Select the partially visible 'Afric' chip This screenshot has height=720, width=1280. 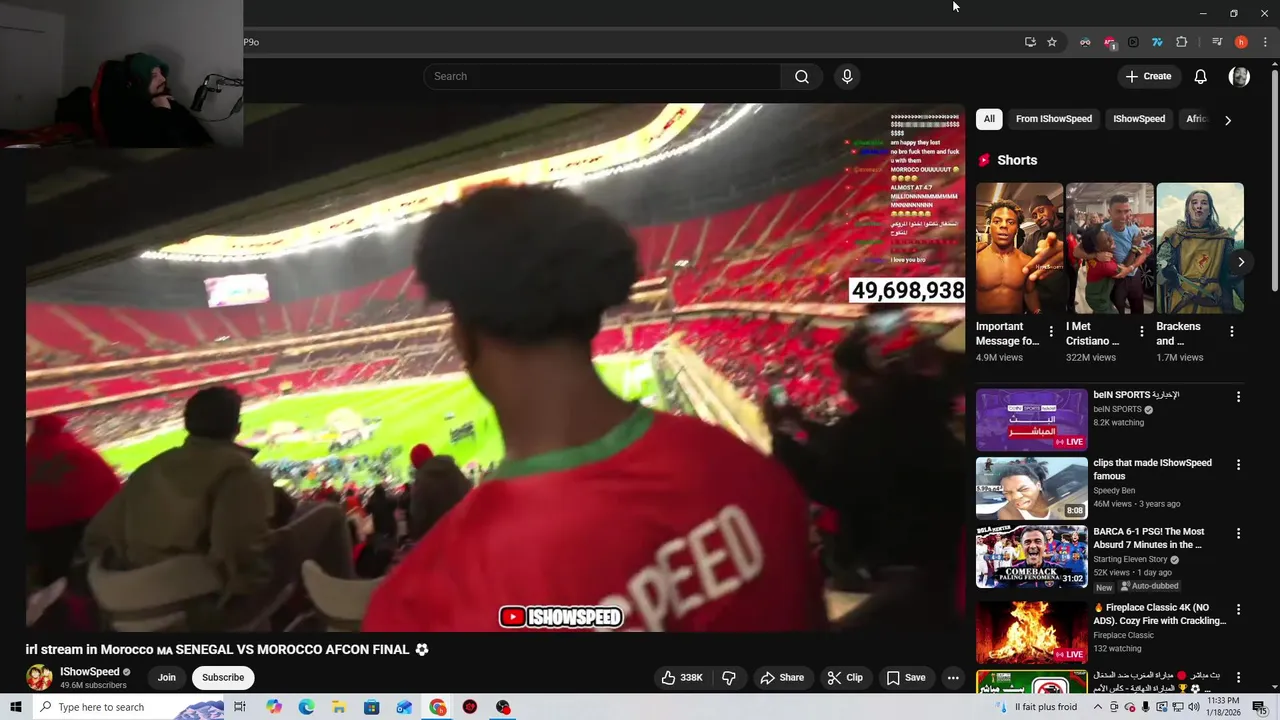(1196, 119)
